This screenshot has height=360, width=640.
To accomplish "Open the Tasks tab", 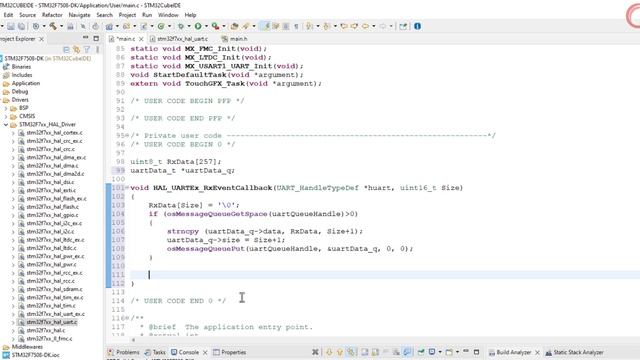I will 156,352.
